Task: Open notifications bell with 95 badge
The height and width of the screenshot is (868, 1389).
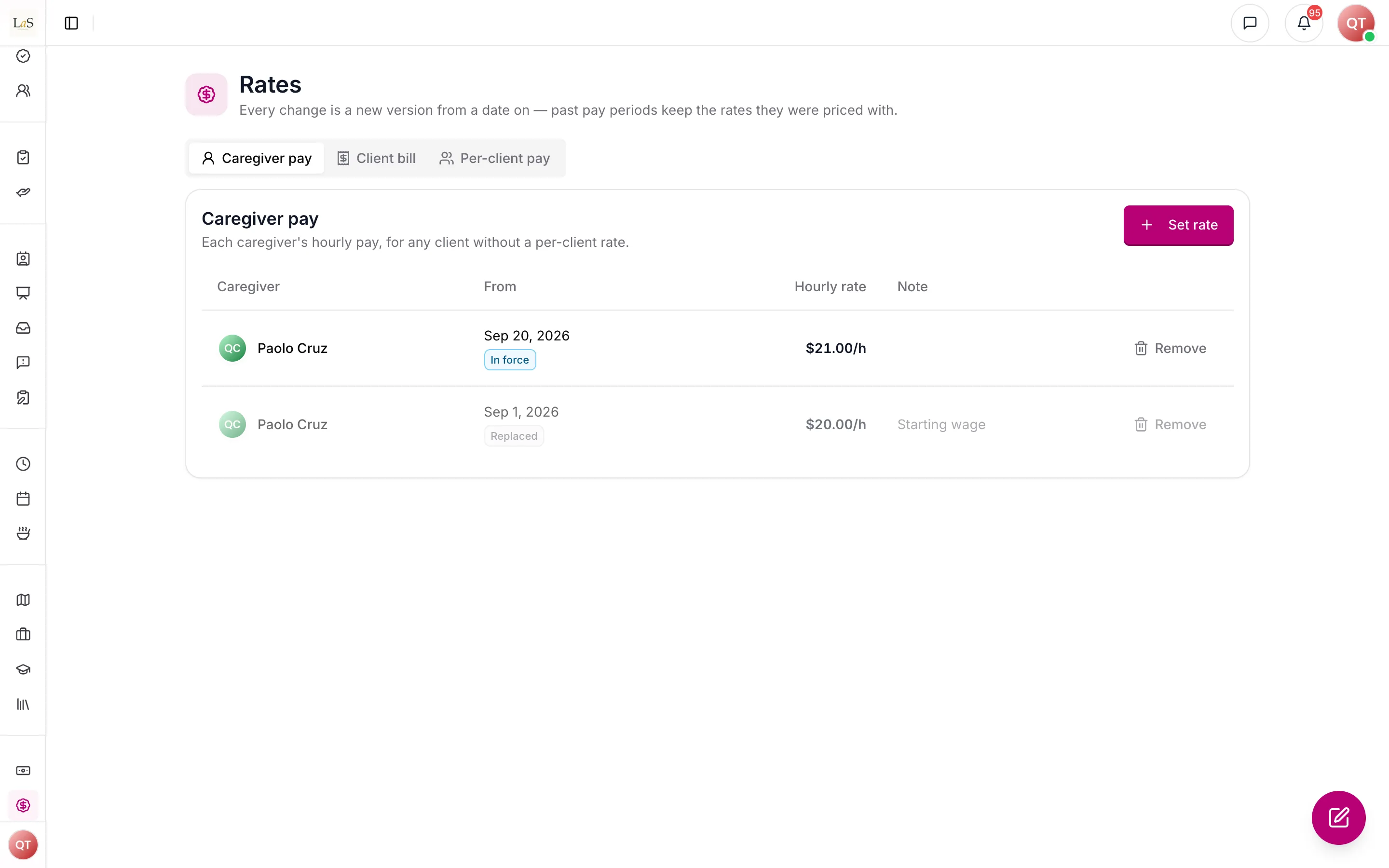Action: [1304, 23]
